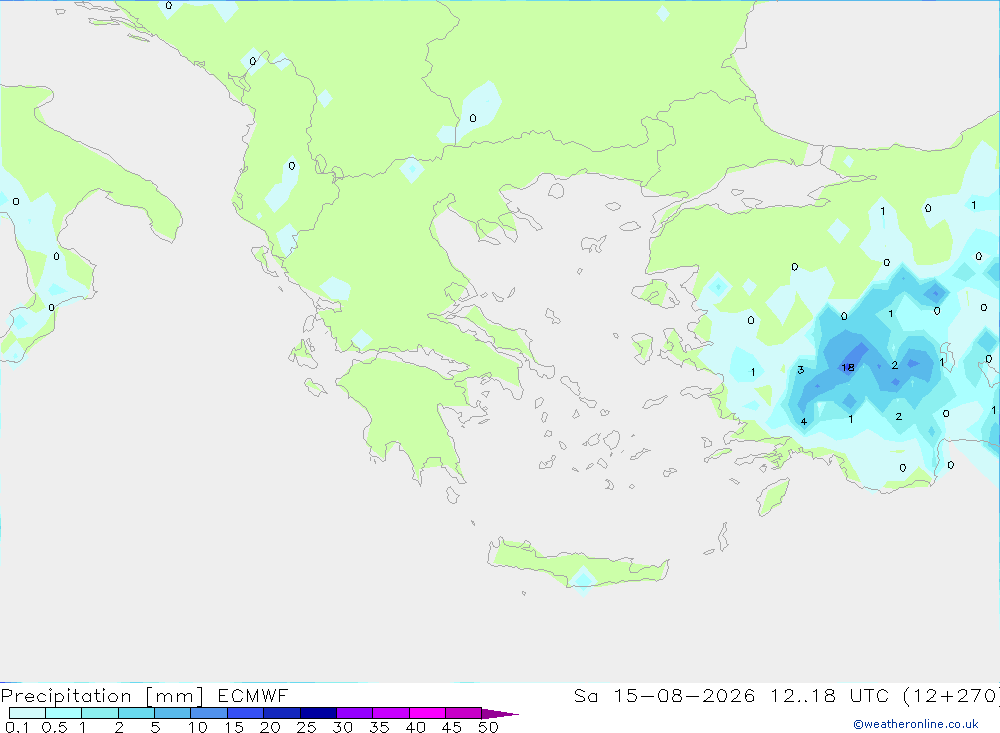Viewport: 1000px width, 733px height.
Task: Click the 'Precipitation [mm]' title text
Action: click(102, 695)
